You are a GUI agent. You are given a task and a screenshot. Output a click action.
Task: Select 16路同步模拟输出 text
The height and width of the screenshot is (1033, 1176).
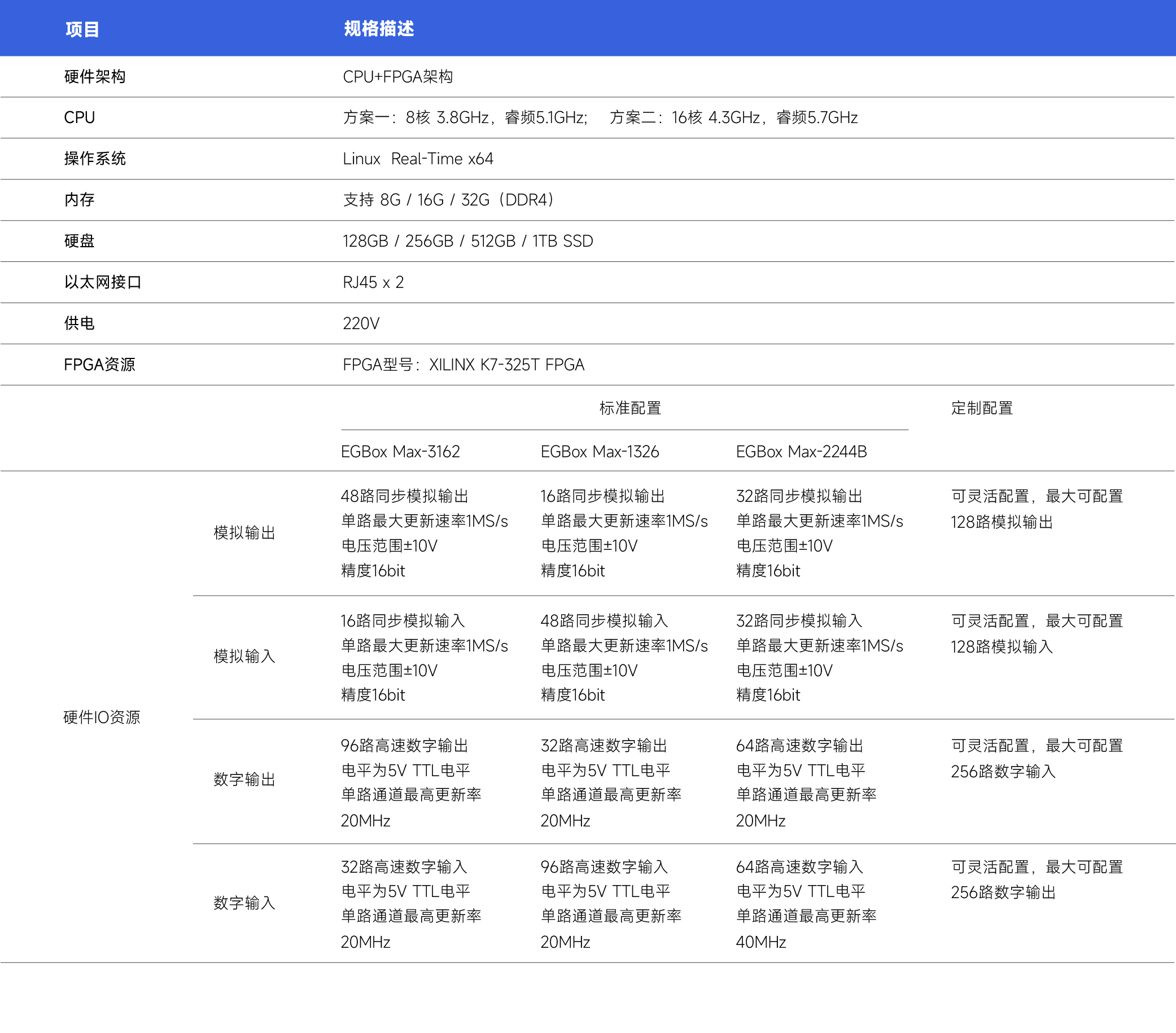603,496
